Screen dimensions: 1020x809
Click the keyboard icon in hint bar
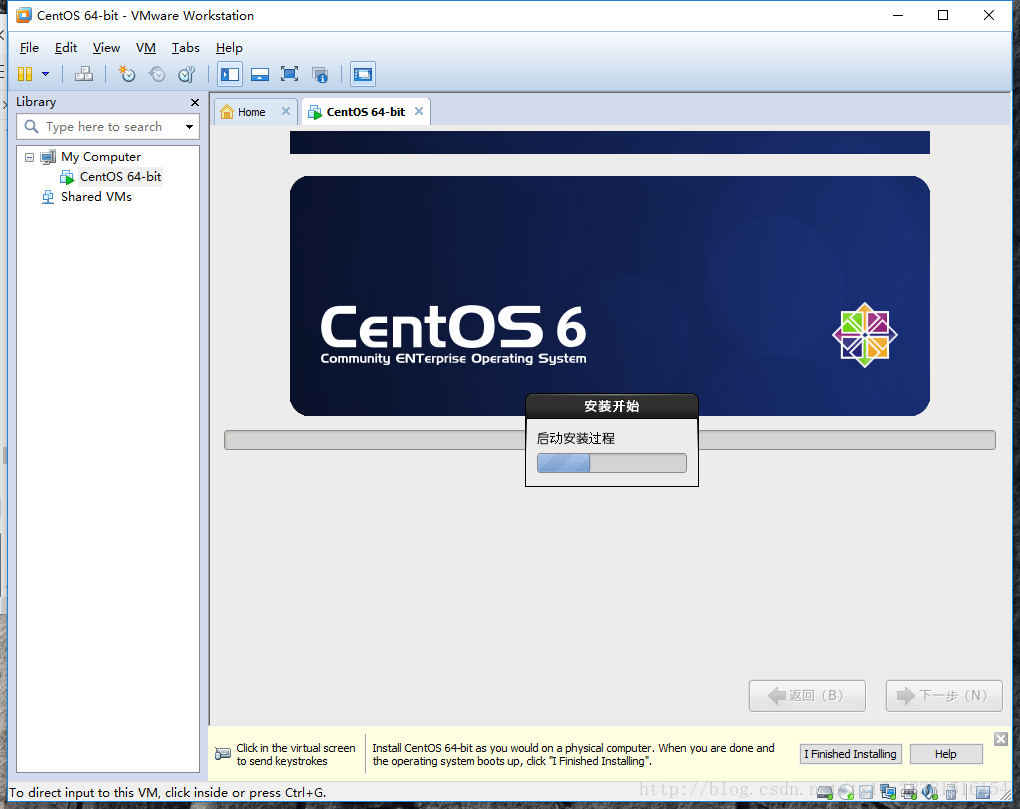coord(222,754)
